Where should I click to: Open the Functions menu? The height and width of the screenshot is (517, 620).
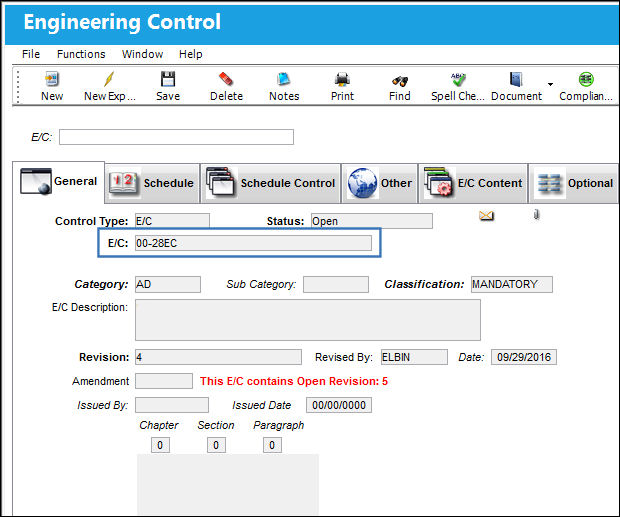click(81, 54)
